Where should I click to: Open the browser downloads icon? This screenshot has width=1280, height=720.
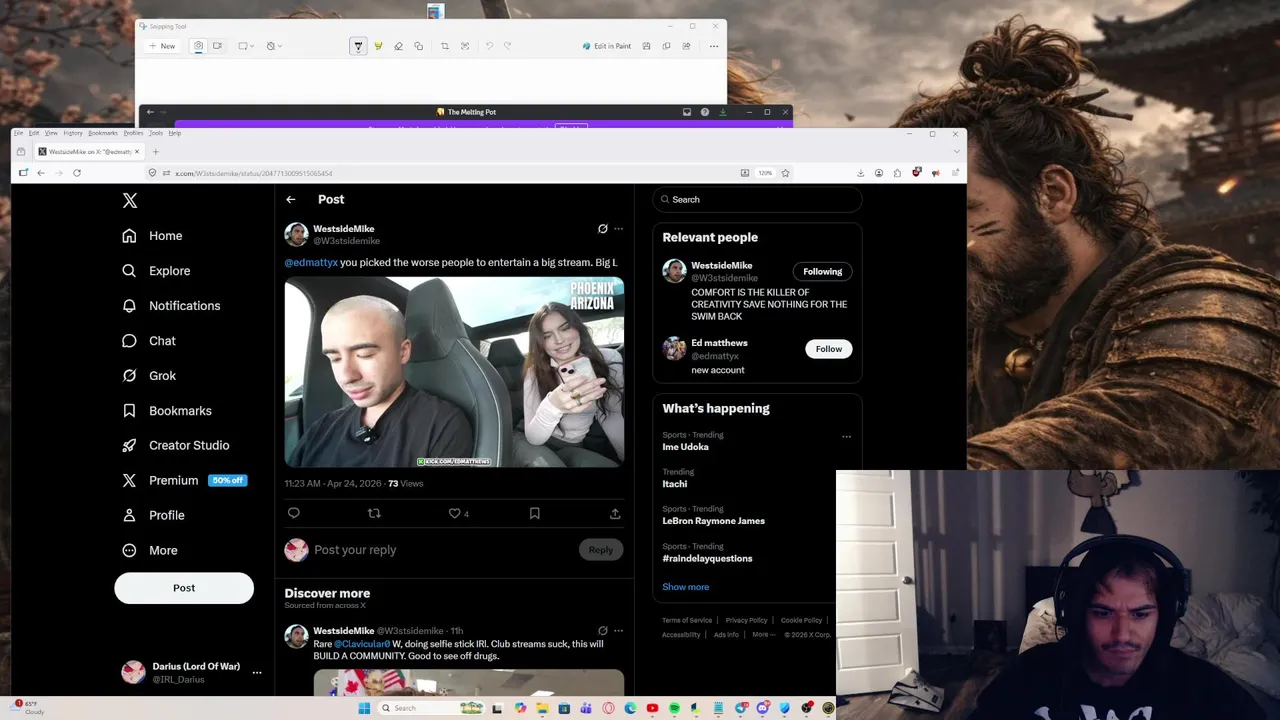[x=861, y=173]
